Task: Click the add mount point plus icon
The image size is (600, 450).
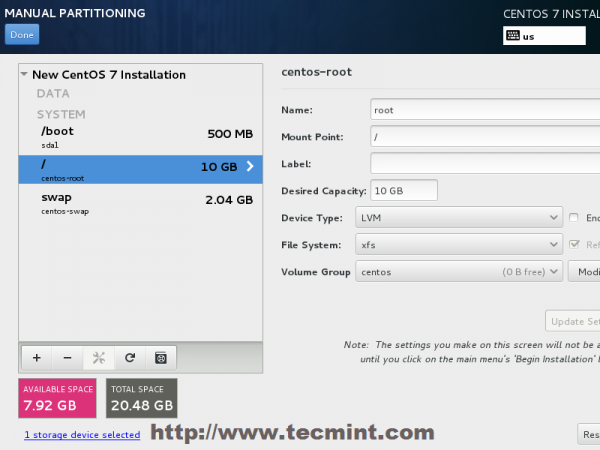Action: [36, 357]
